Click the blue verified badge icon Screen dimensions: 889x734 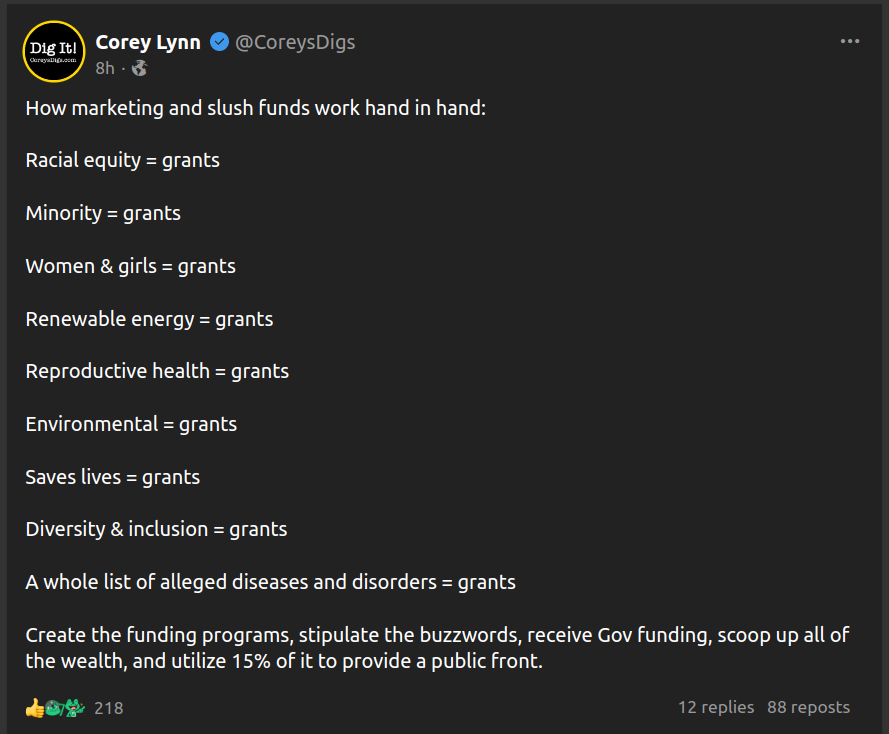tap(219, 42)
